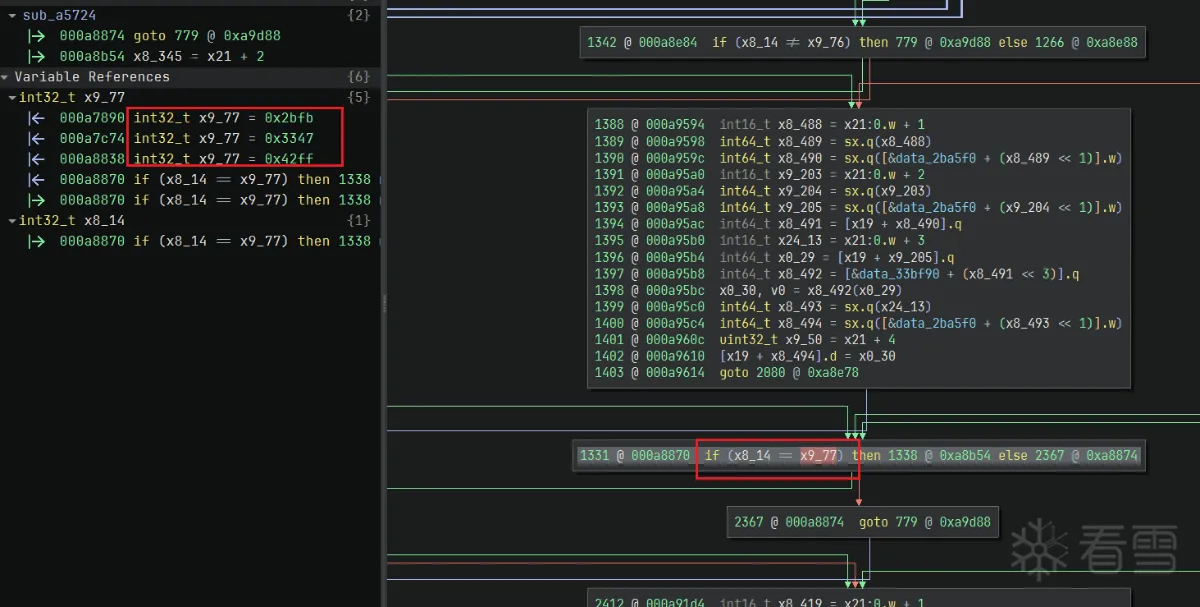This screenshot has width=1200, height=607.
Task: Click the incoming arrow icon beside 000a7890
Action: 37,118
